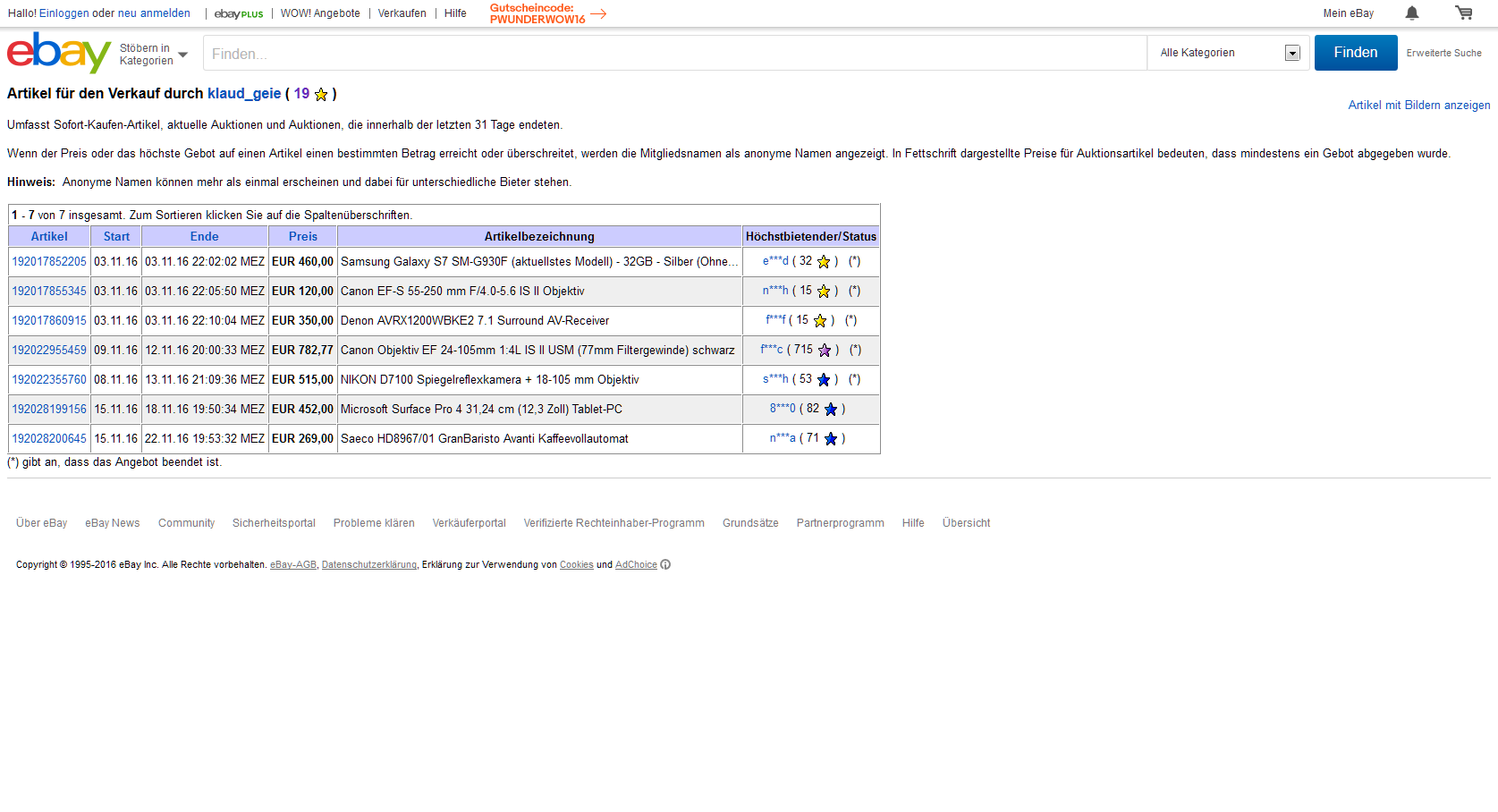The height and width of the screenshot is (812, 1498).
Task: Open item number 192022355760
Action: click(x=49, y=380)
